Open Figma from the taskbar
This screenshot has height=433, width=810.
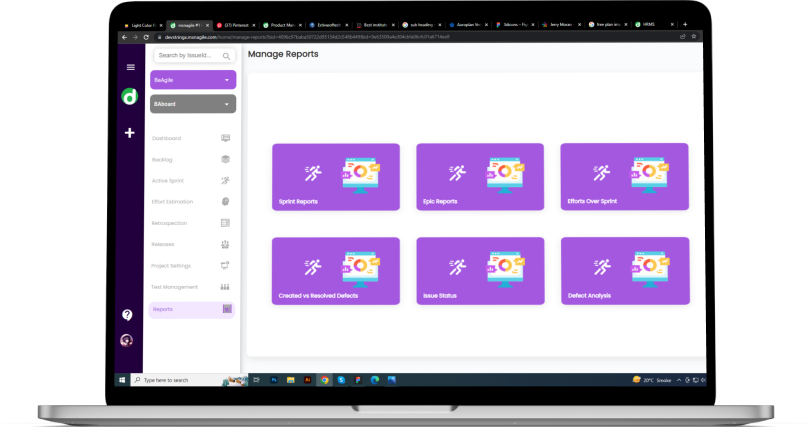[358, 380]
